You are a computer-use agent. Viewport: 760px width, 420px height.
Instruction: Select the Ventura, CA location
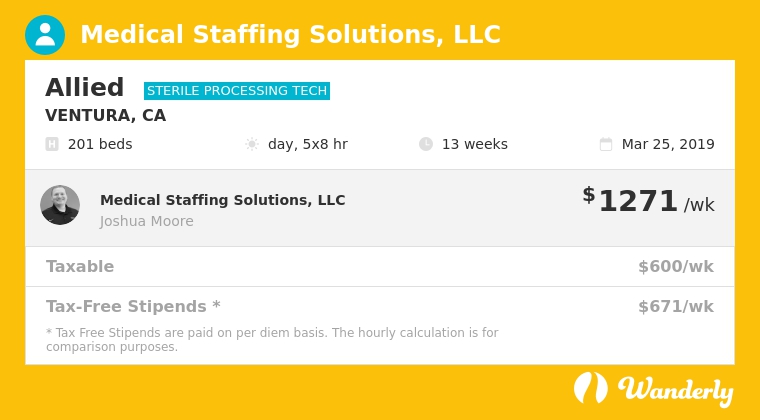tap(106, 115)
